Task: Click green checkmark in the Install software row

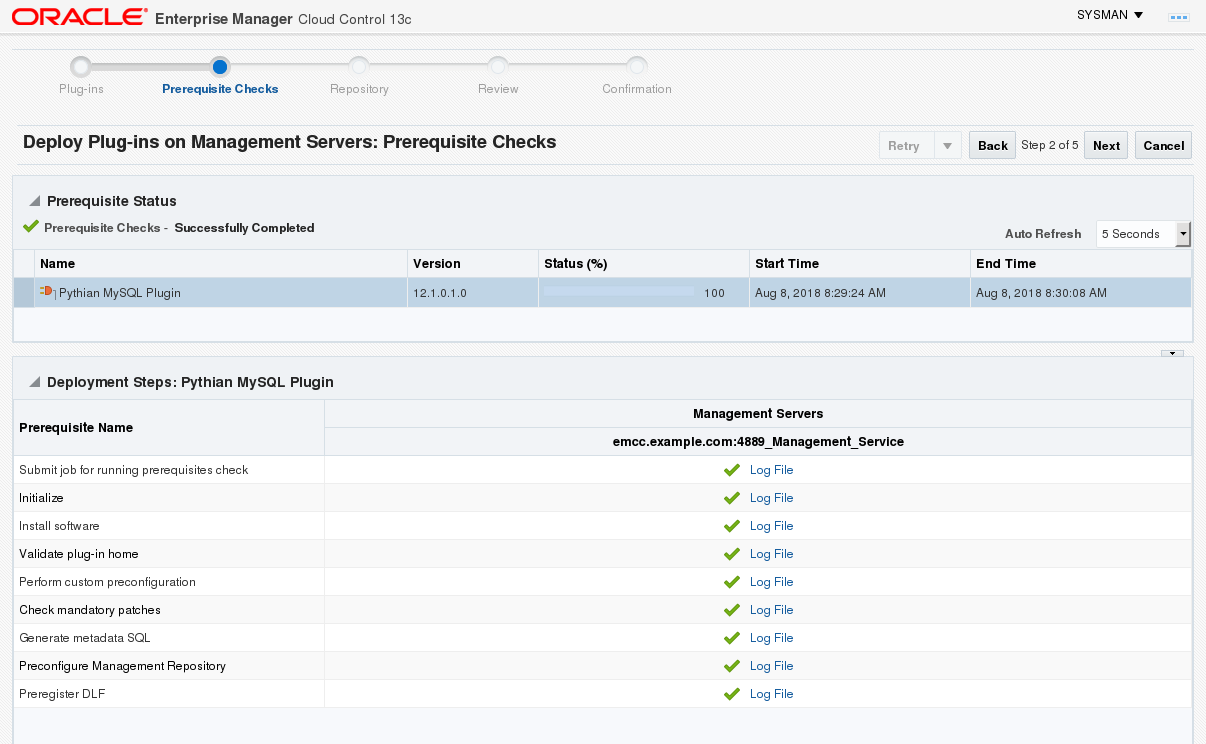Action: pos(732,526)
